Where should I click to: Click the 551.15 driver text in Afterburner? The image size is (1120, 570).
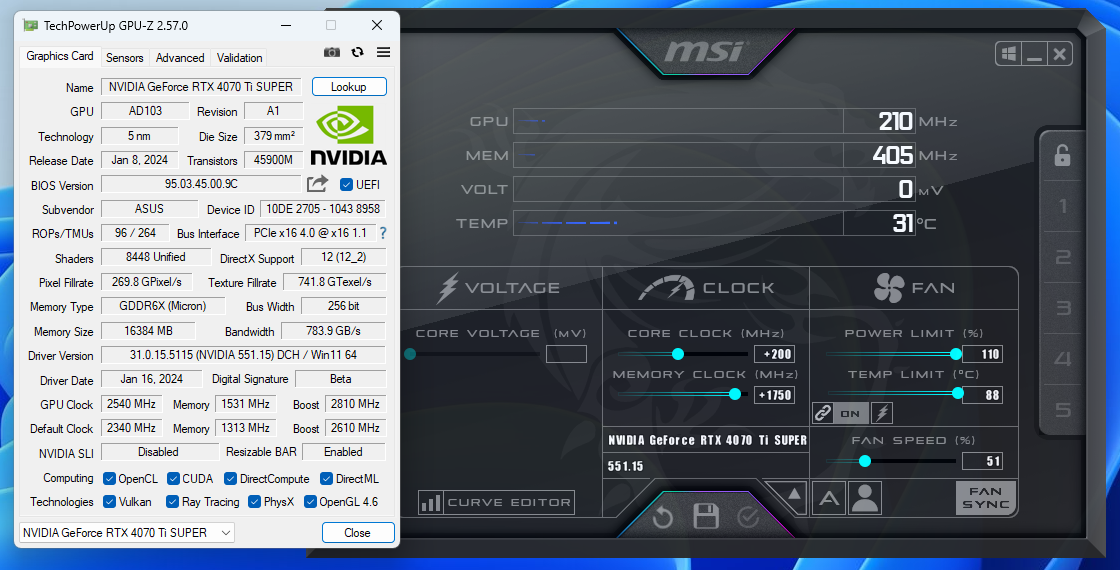pos(626,466)
